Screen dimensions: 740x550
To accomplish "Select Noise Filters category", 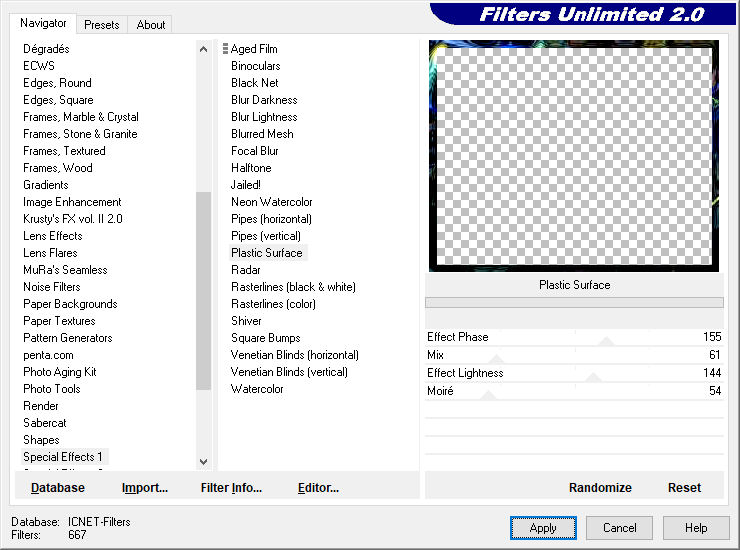I will [52, 287].
